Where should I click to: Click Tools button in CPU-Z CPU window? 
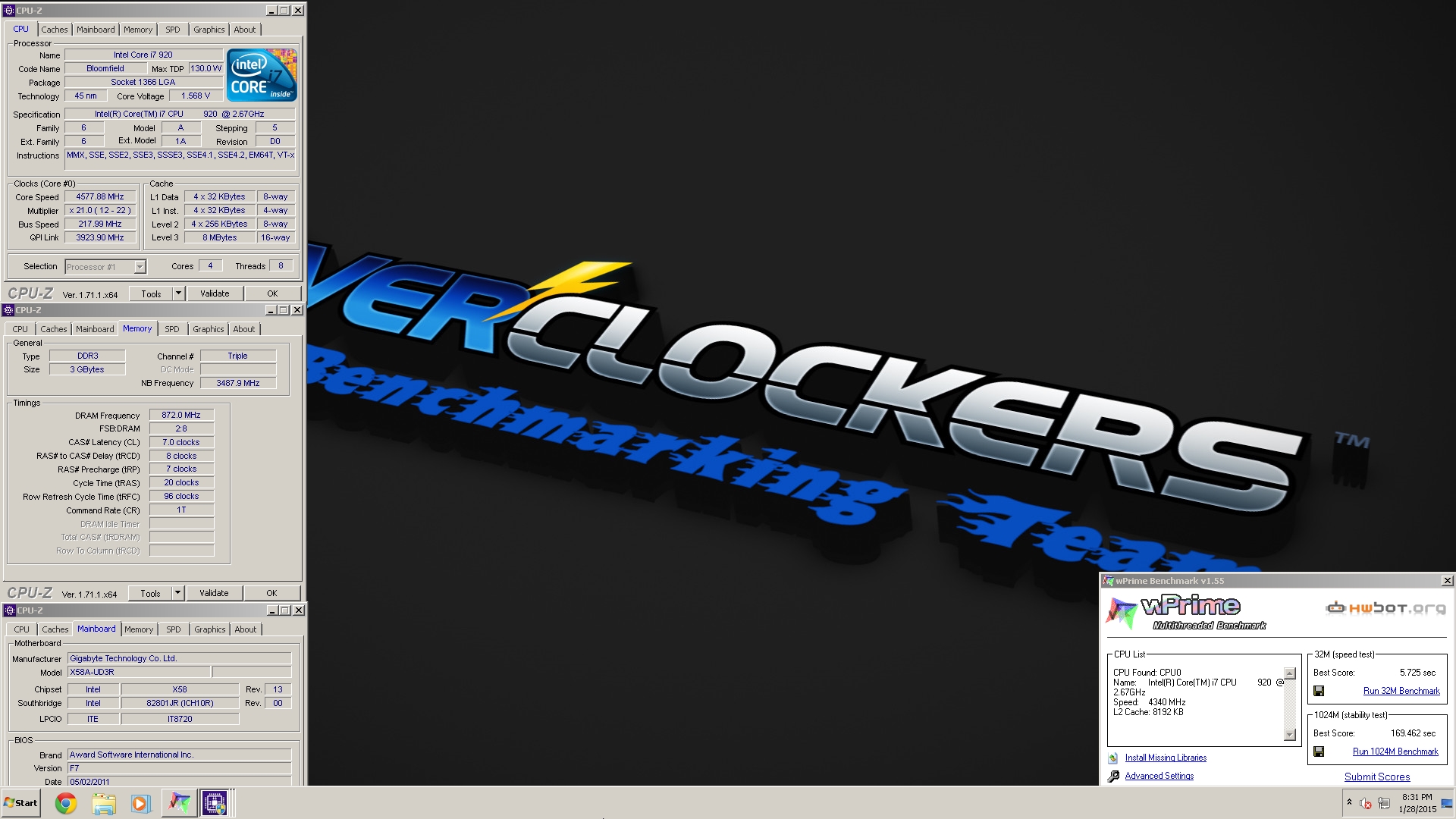click(151, 293)
